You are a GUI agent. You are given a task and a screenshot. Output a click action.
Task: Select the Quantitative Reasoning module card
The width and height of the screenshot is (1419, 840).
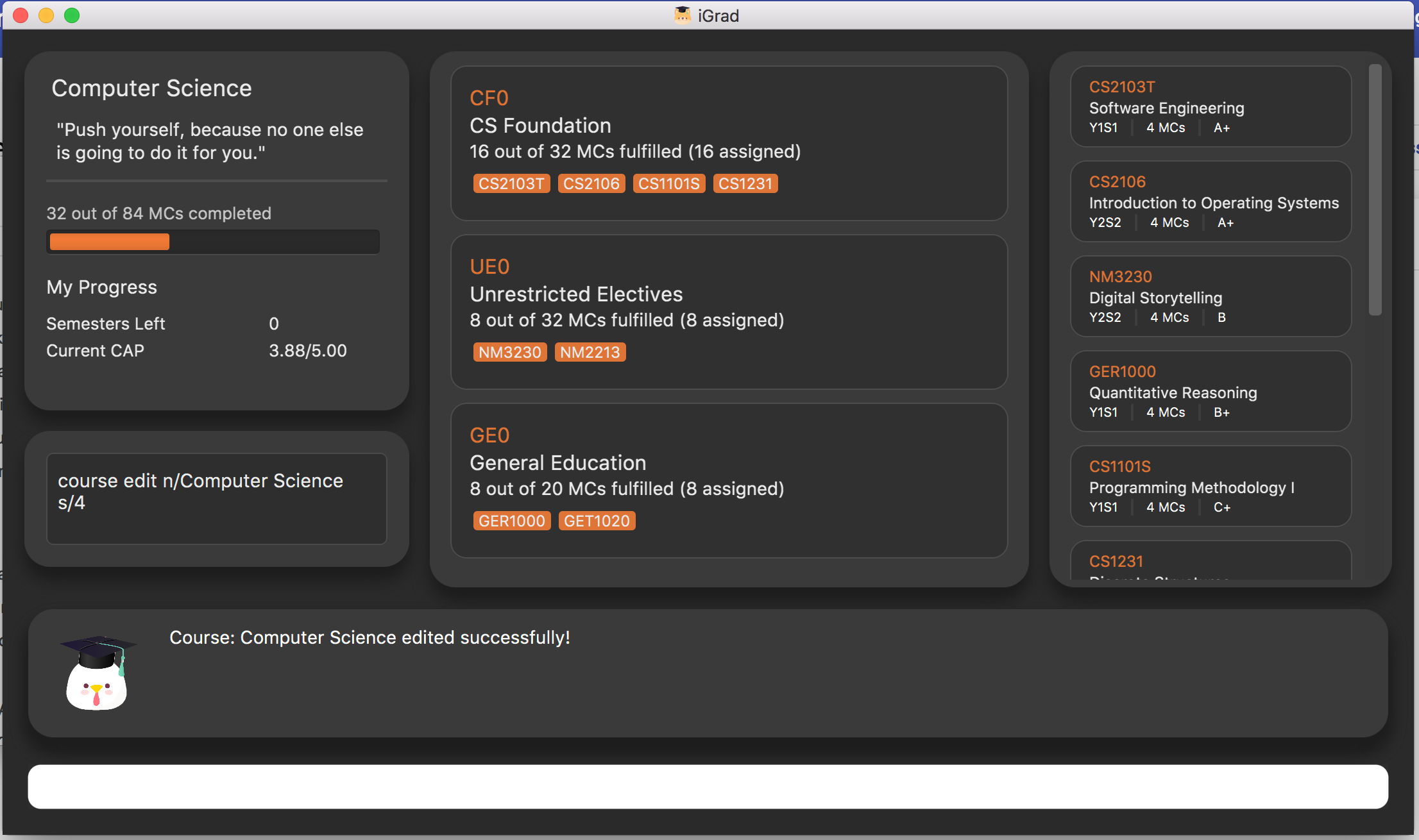(x=1211, y=391)
